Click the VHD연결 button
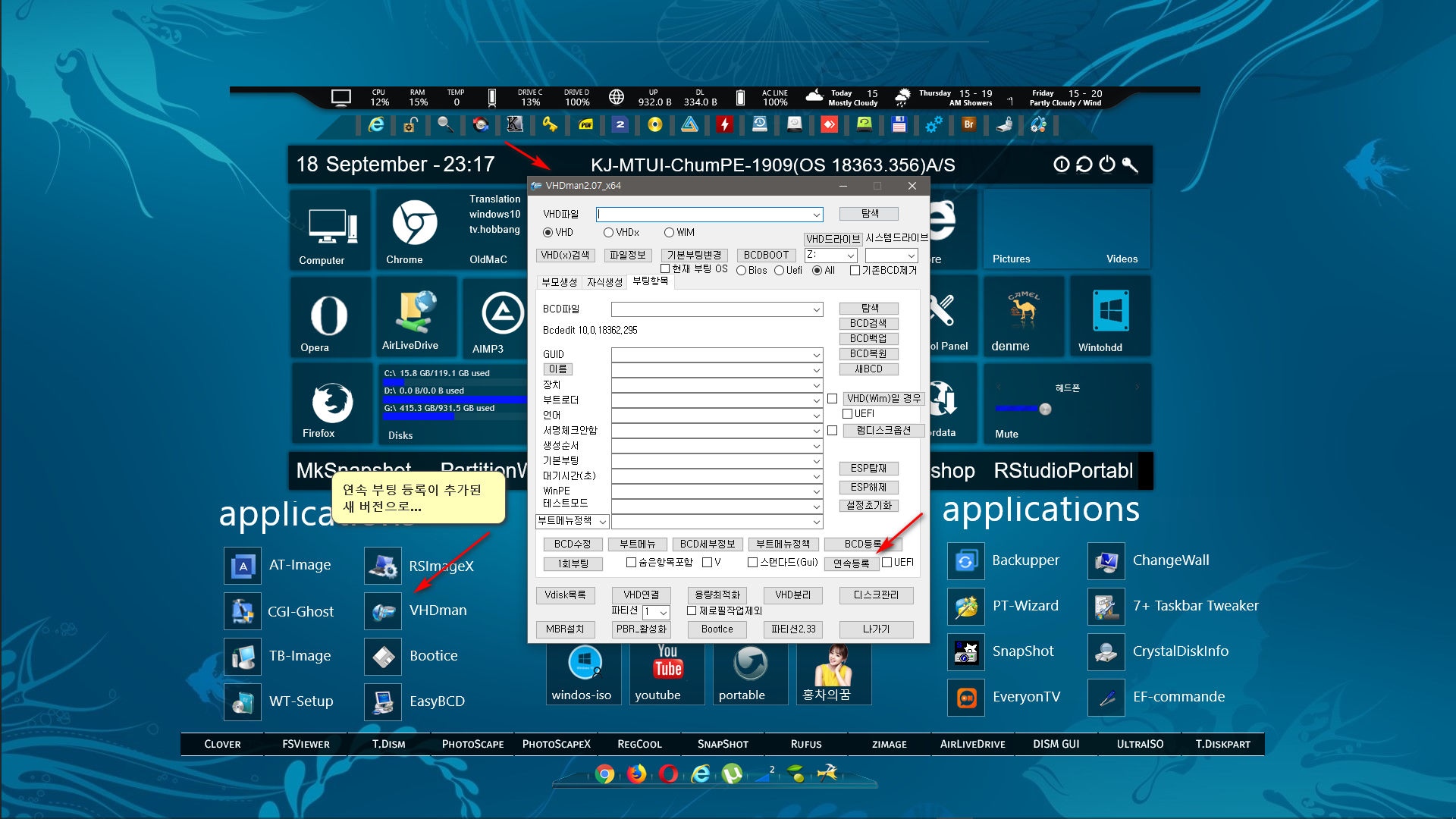Screen dimensions: 1456x819 641,595
